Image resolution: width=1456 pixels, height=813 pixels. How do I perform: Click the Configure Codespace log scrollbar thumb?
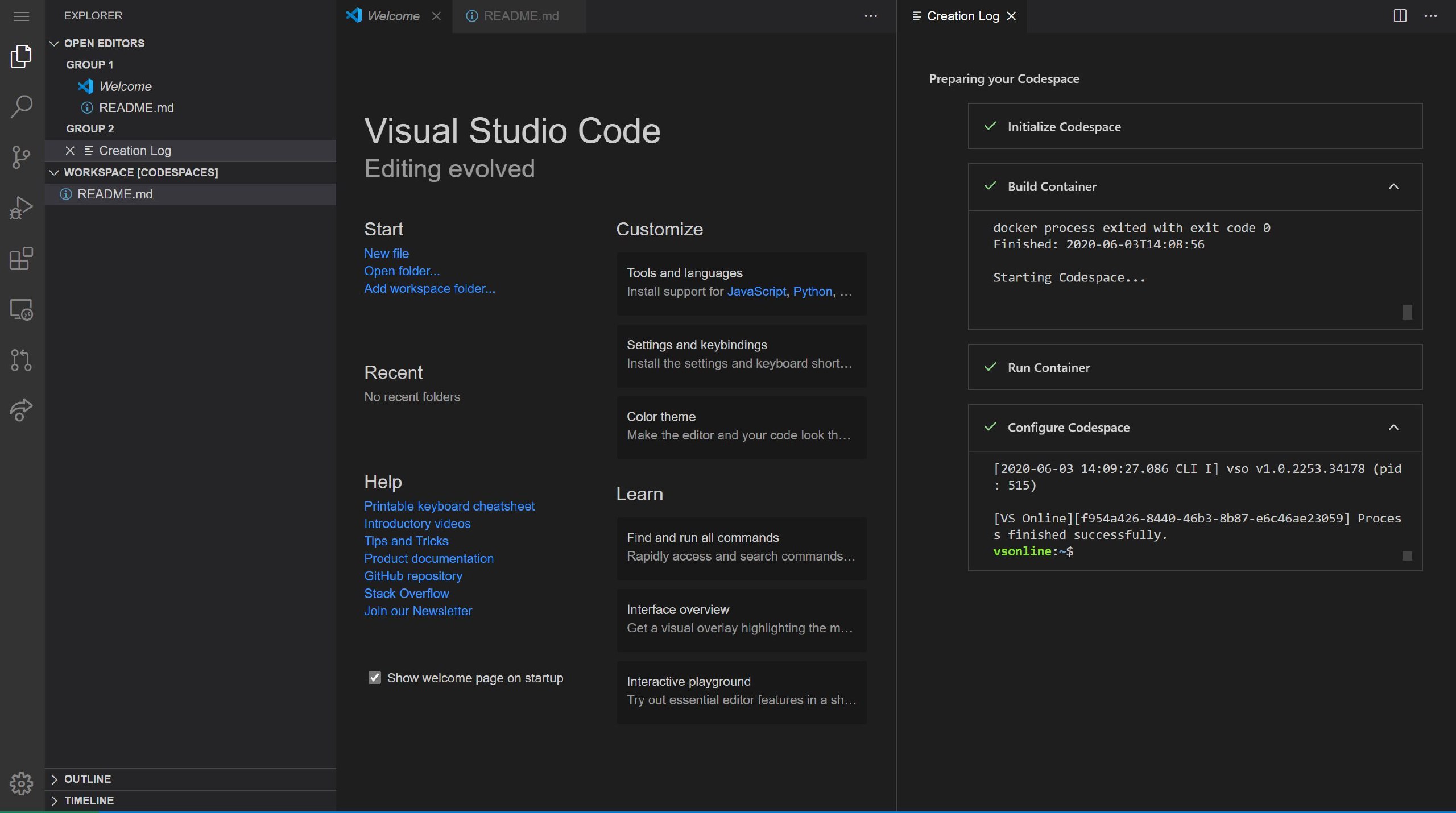point(1407,556)
